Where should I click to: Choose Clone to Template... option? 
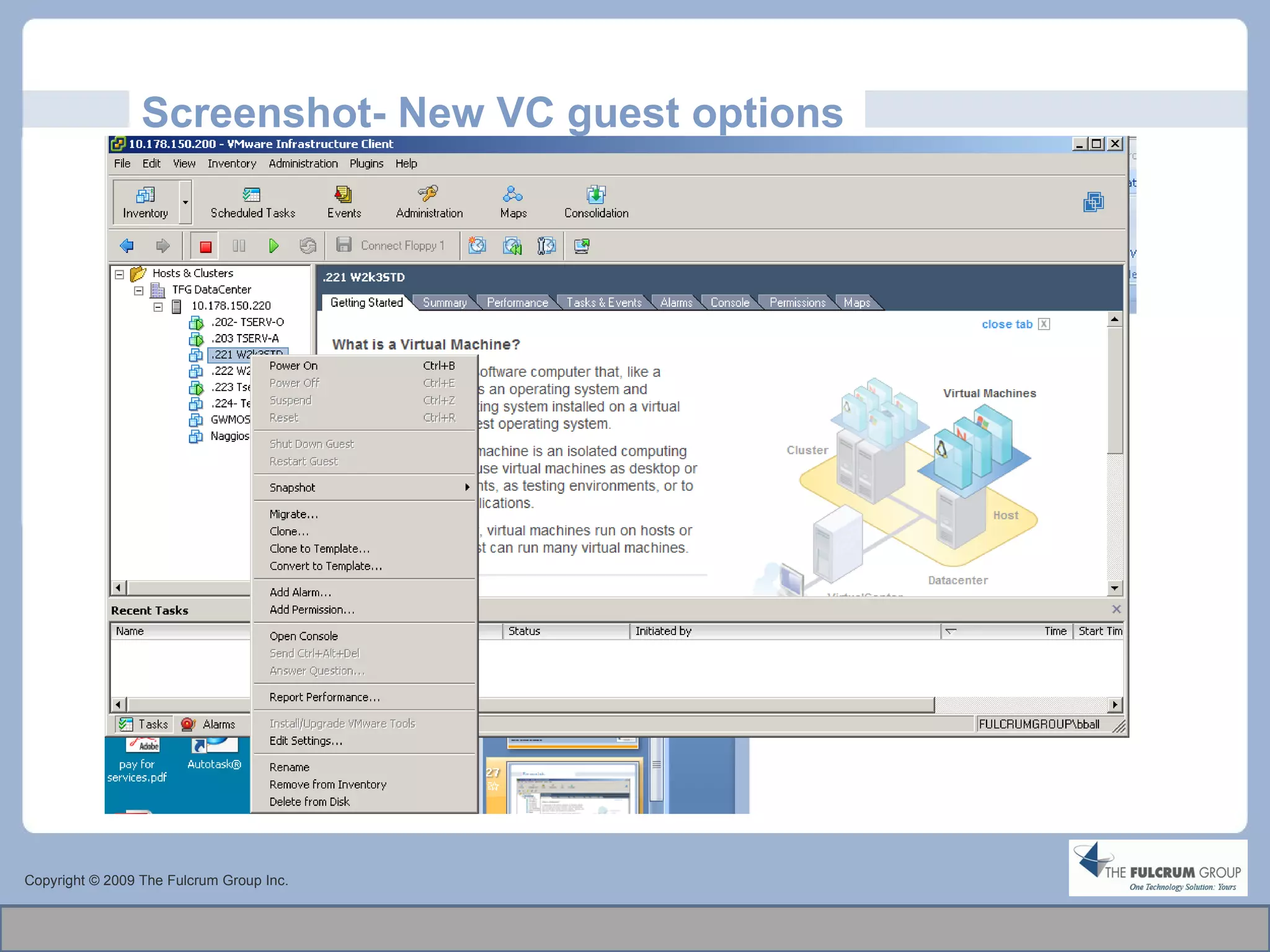point(365,549)
